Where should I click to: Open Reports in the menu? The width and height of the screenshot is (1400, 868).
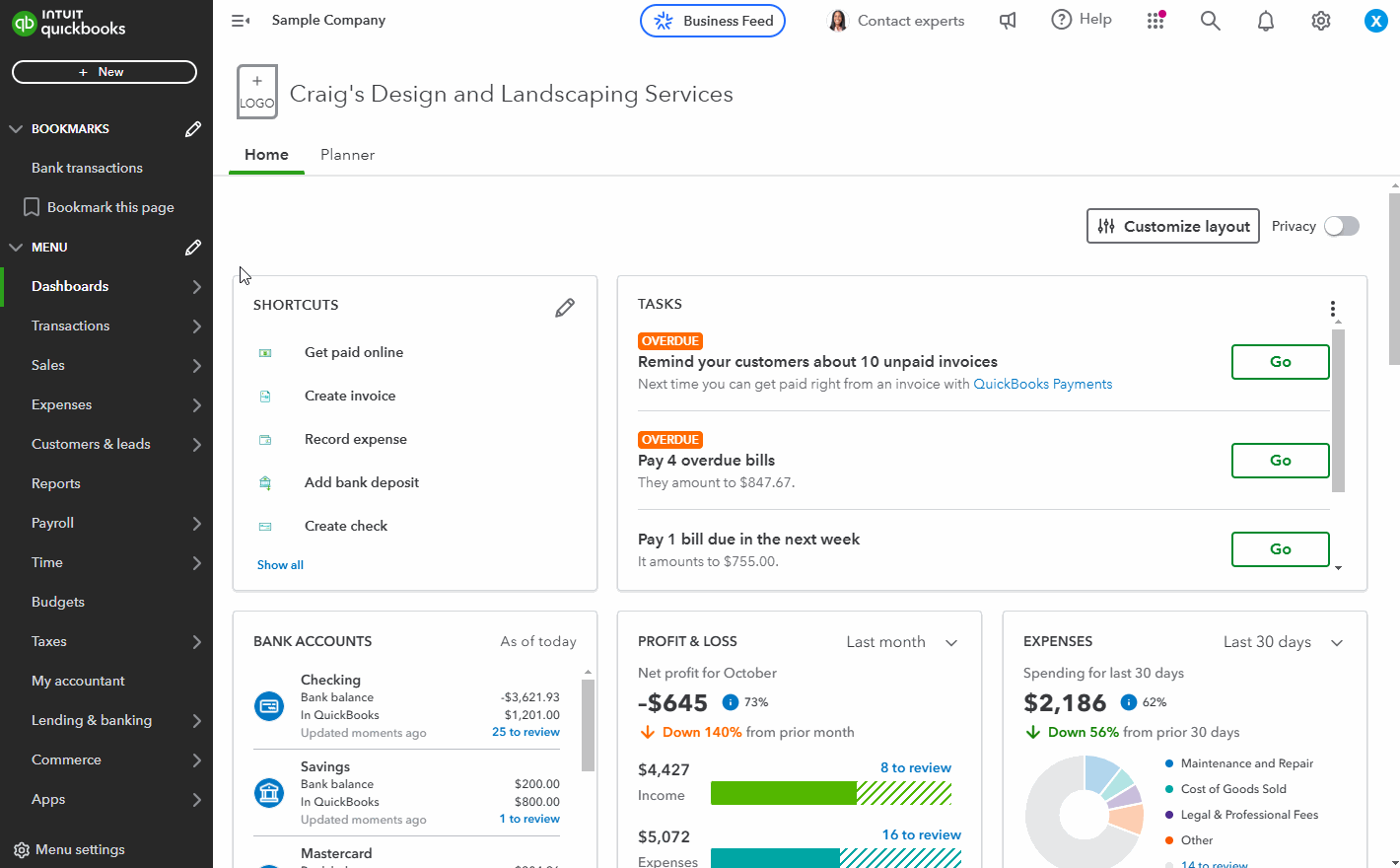point(56,483)
